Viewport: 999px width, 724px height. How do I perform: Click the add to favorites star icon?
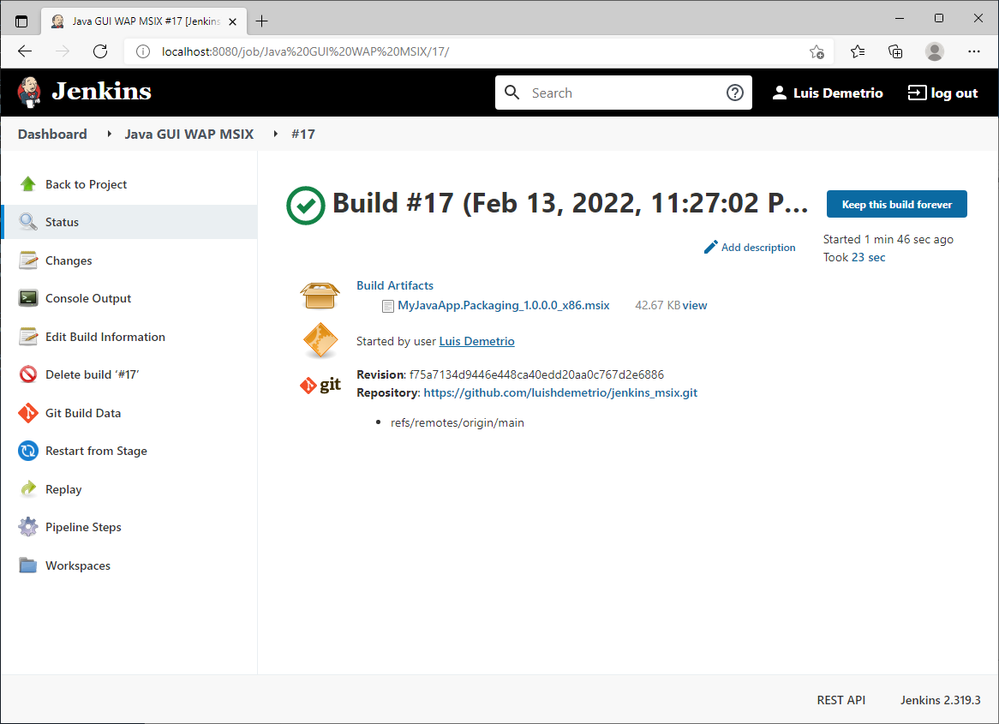817,52
